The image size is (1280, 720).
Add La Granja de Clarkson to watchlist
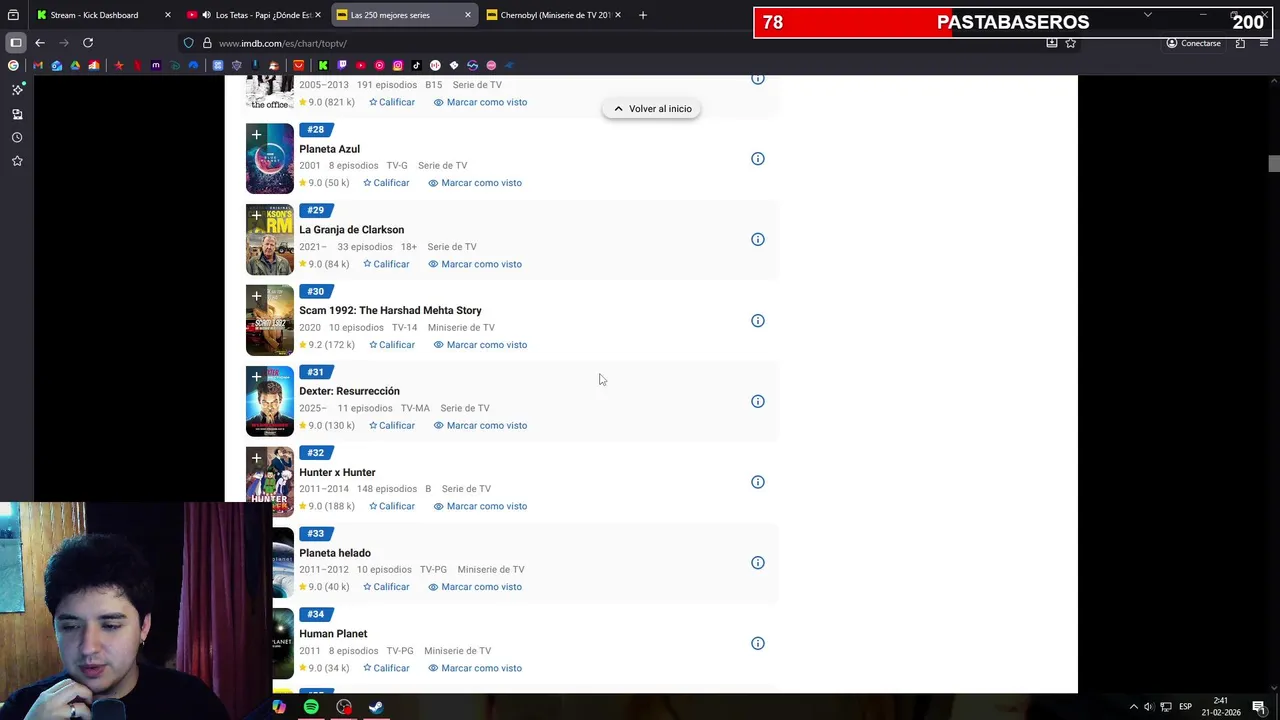click(256, 215)
